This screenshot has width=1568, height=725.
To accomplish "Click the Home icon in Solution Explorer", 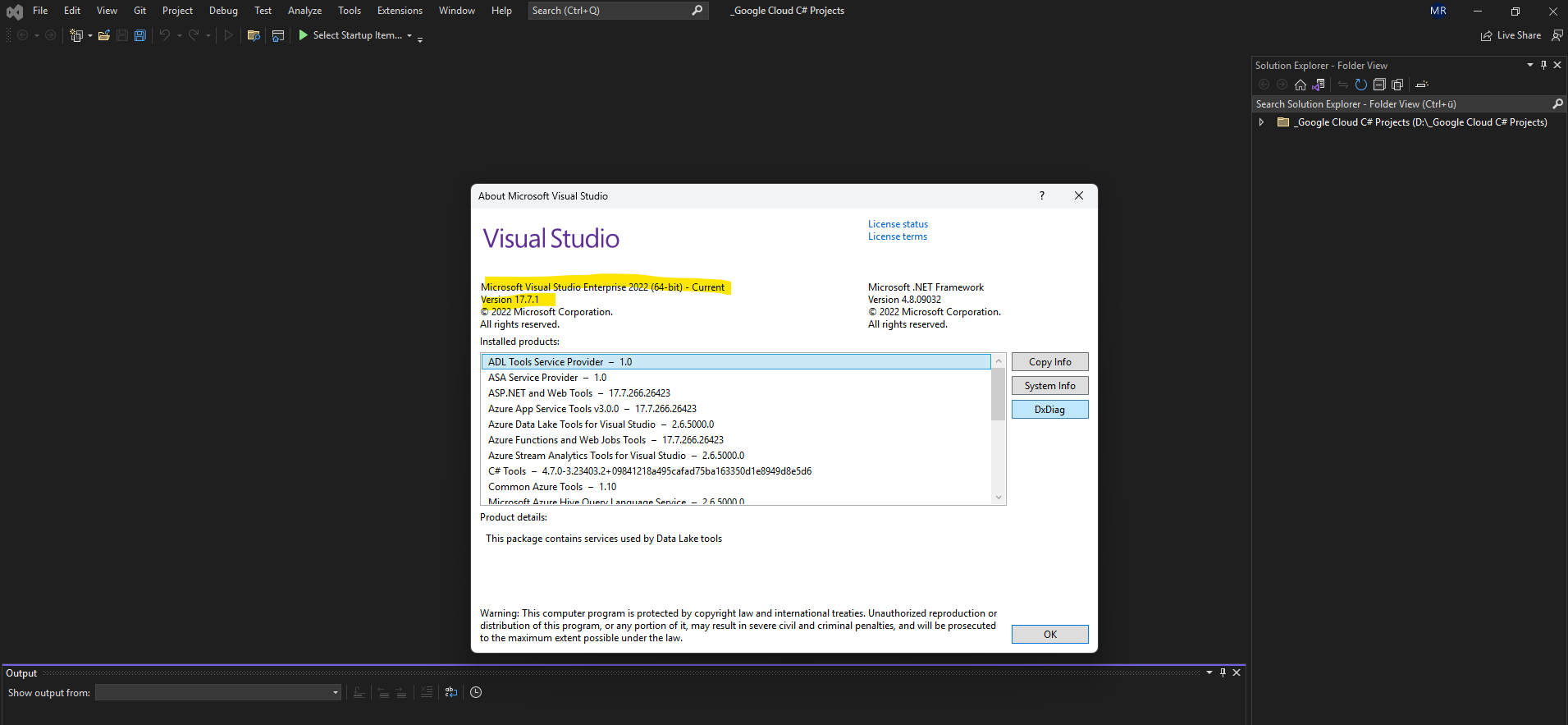I will point(1301,85).
